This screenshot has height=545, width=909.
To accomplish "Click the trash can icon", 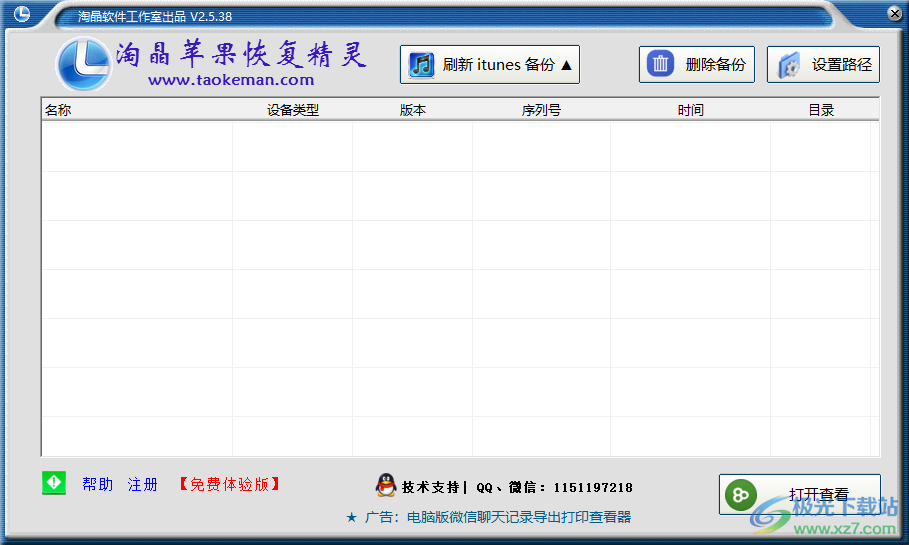I will [x=660, y=64].
